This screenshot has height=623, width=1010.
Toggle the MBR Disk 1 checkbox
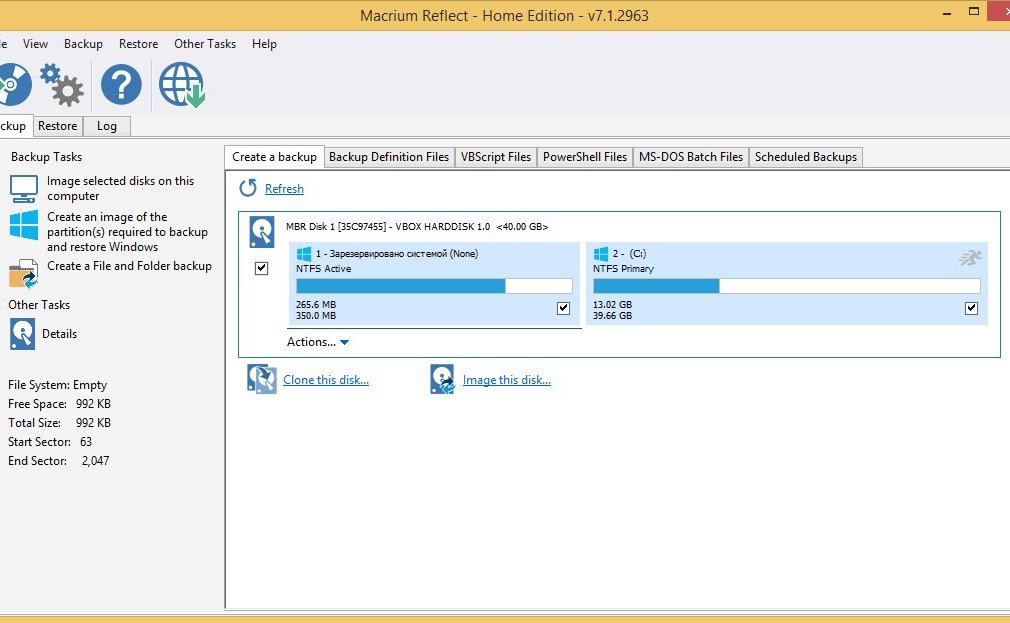click(262, 268)
